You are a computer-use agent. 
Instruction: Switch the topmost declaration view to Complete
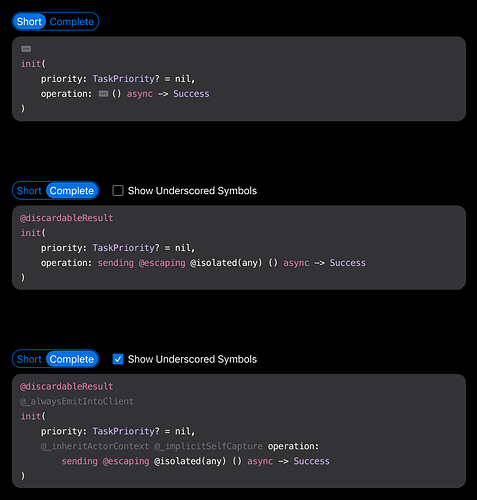coord(72,22)
